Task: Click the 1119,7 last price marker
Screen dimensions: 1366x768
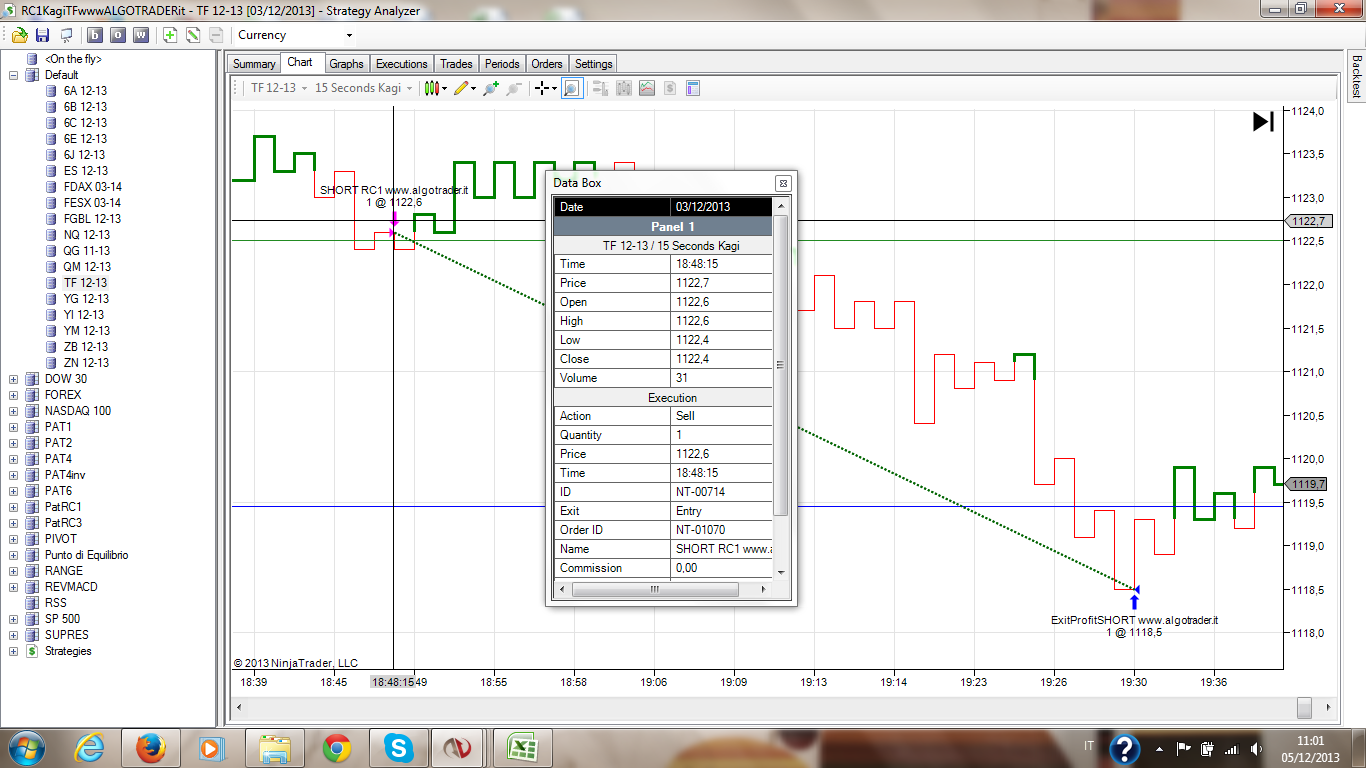Action: [x=1306, y=484]
